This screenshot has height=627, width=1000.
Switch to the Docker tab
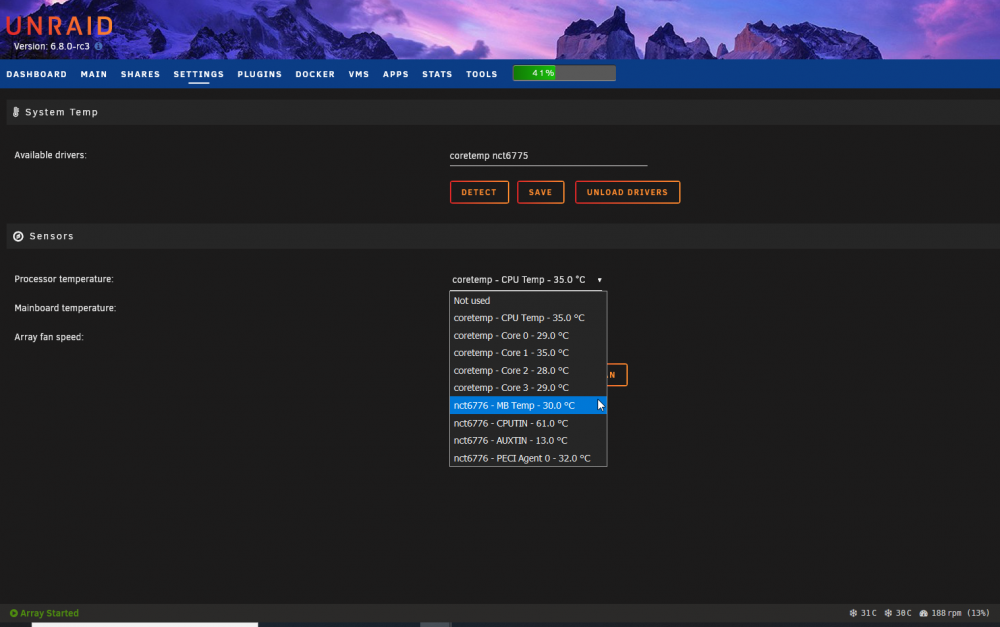point(315,74)
